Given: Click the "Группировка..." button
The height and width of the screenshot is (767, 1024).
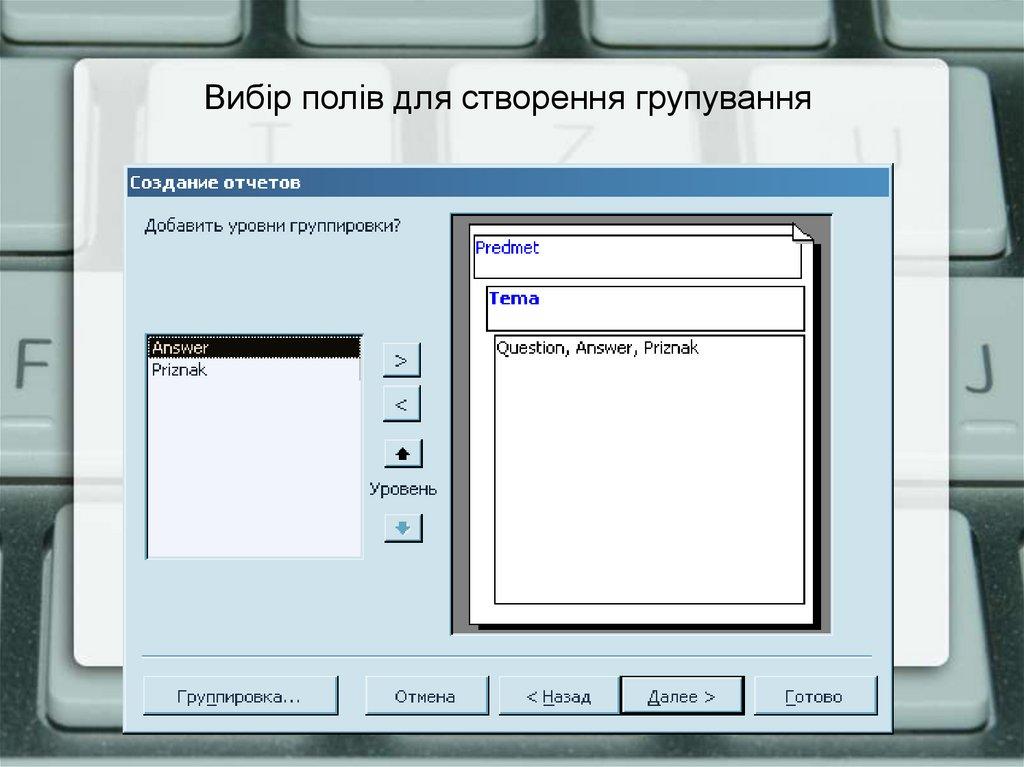Looking at the screenshot, I should 240,695.
